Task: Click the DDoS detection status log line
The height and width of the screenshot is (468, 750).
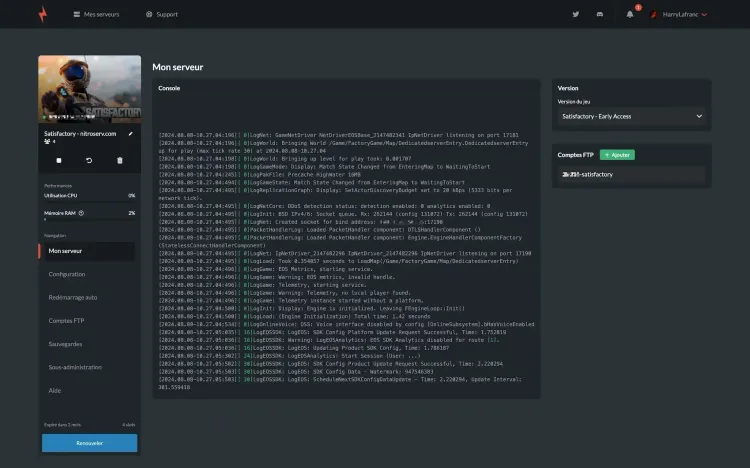Action: click(x=324, y=206)
